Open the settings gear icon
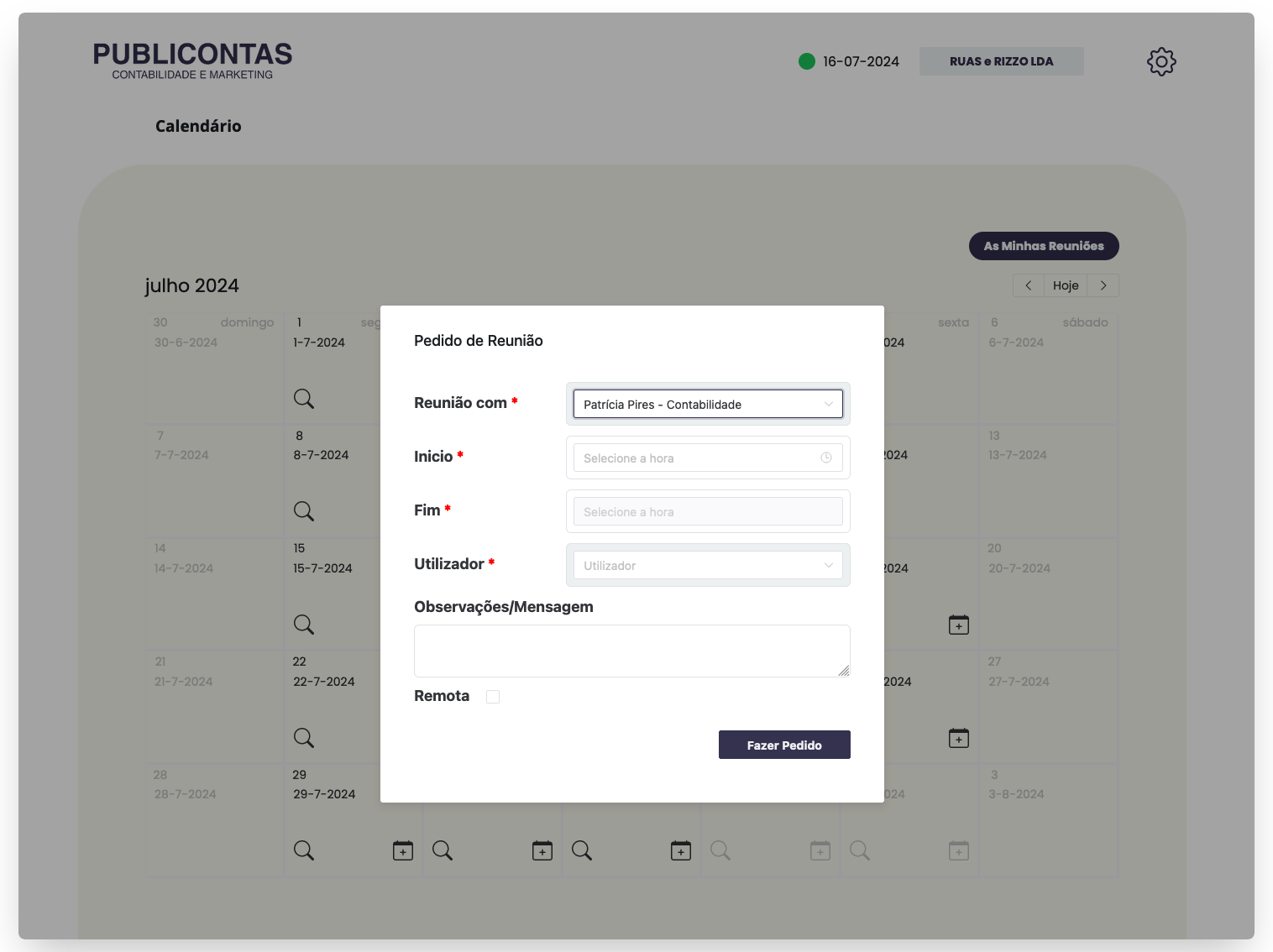The height and width of the screenshot is (952, 1273). tap(1161, 61)
